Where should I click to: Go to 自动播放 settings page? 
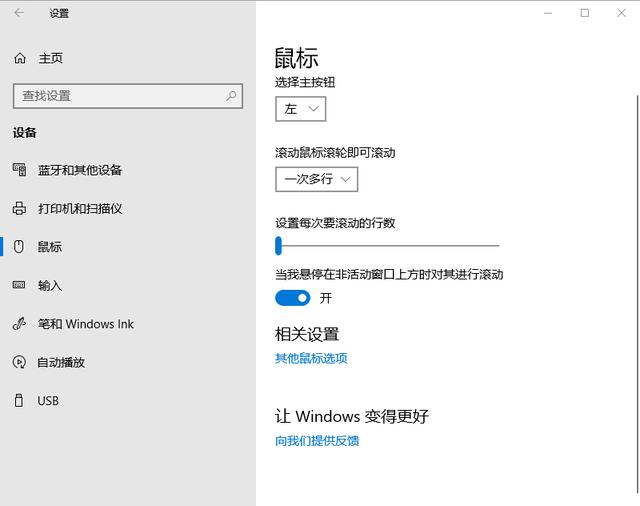coord(61,362)
